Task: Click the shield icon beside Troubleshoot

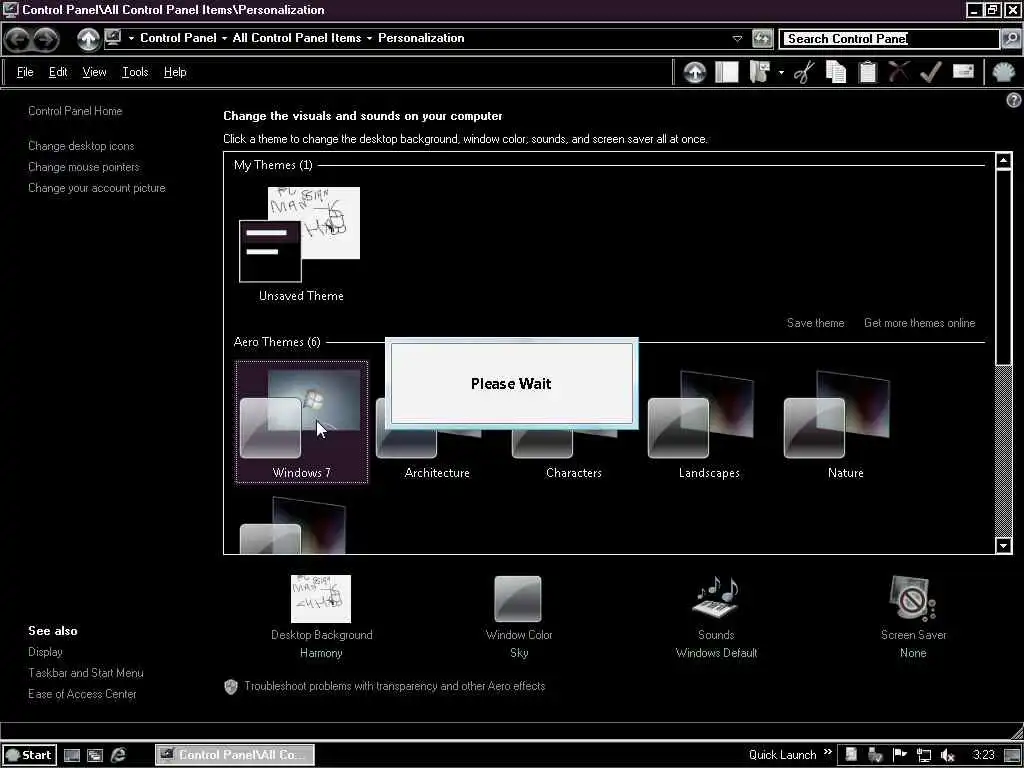Action: tap(231, 687)
